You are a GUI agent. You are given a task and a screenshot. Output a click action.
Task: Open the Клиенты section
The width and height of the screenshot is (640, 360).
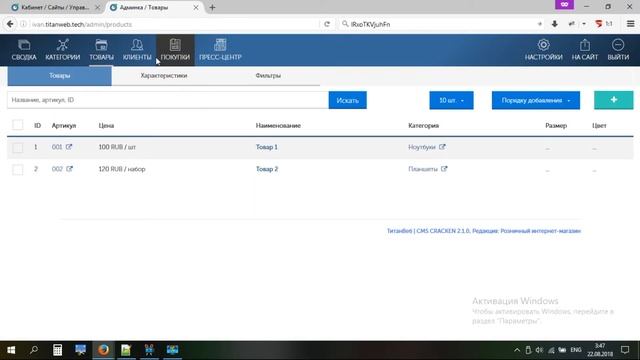pyautogui.click(x=137, y=50)
